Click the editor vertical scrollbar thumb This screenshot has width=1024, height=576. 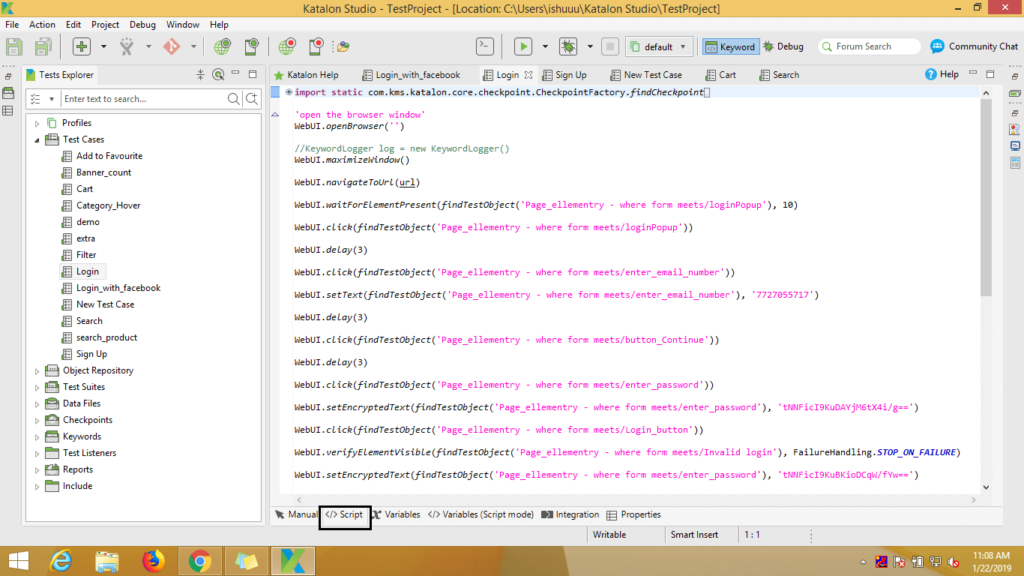pyautogui.click(x=986, y=196)
